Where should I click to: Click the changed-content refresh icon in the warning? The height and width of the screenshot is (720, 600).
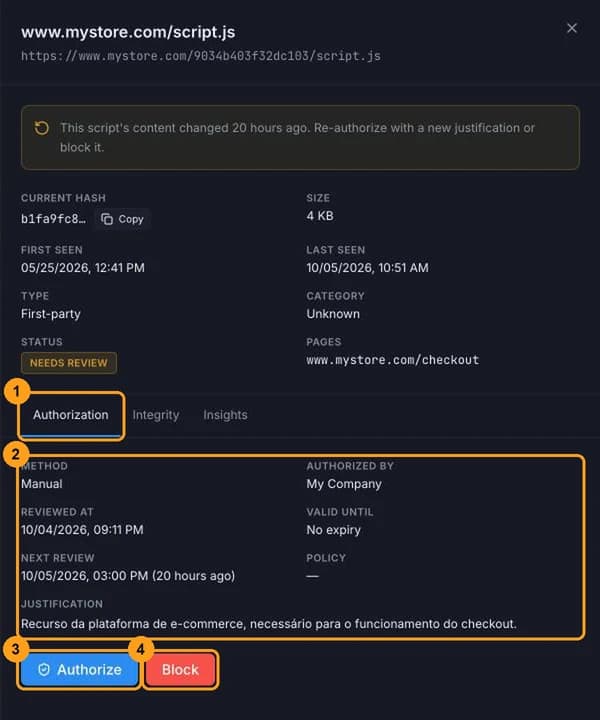click(42, 128)
